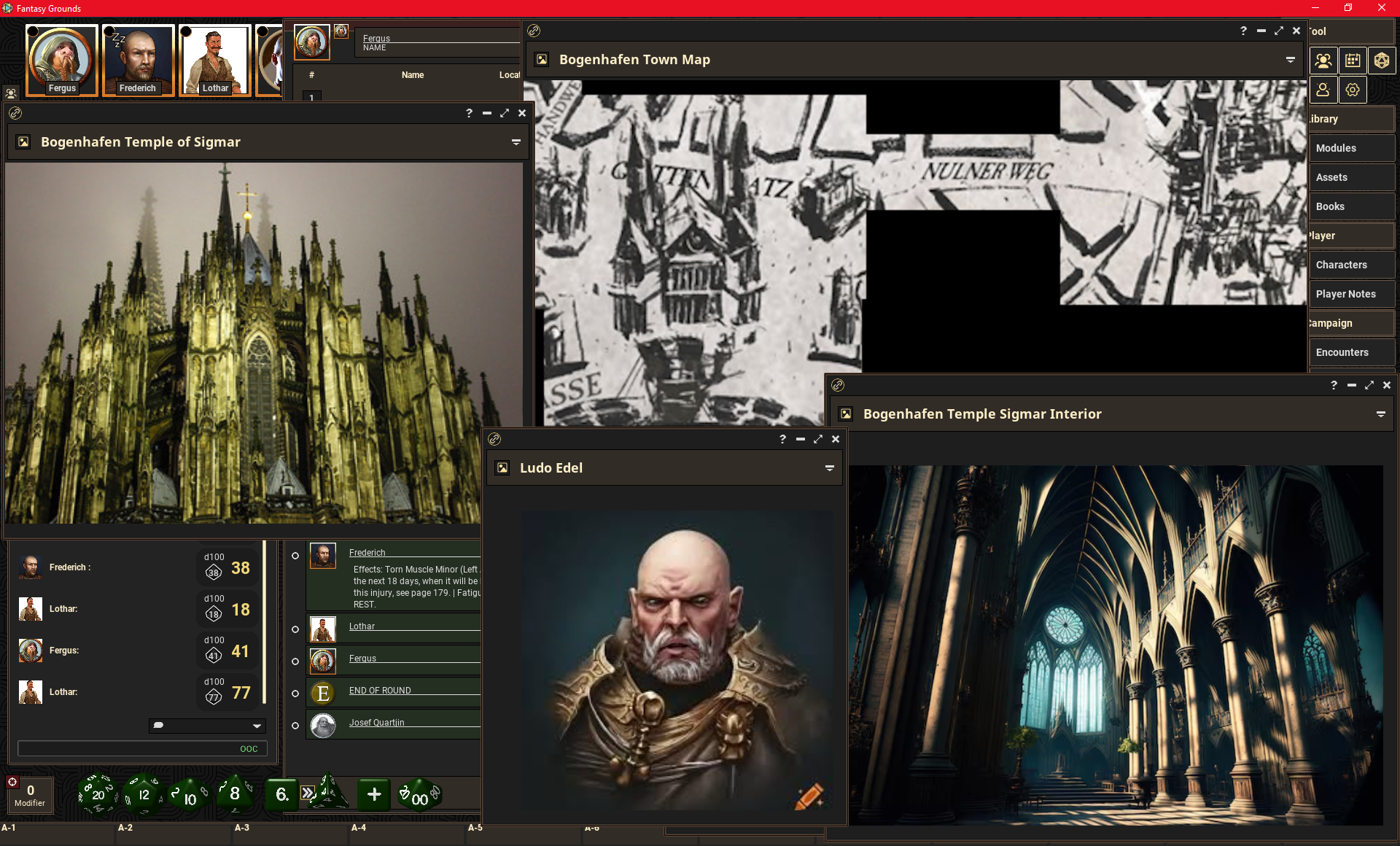Toggle the radio circle for Josef Quartijn

(x=295, y=726)
